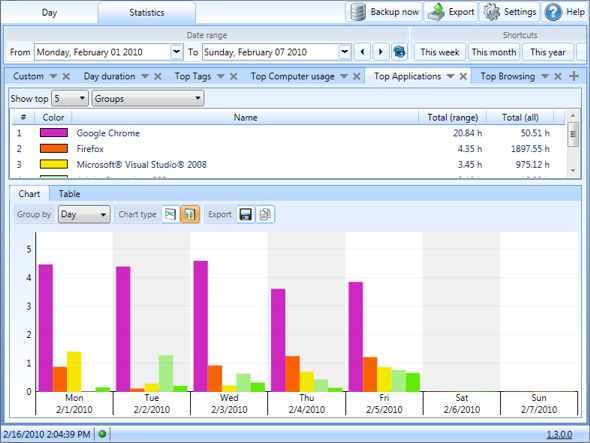Select the Firefox row name

coord(90,149)
